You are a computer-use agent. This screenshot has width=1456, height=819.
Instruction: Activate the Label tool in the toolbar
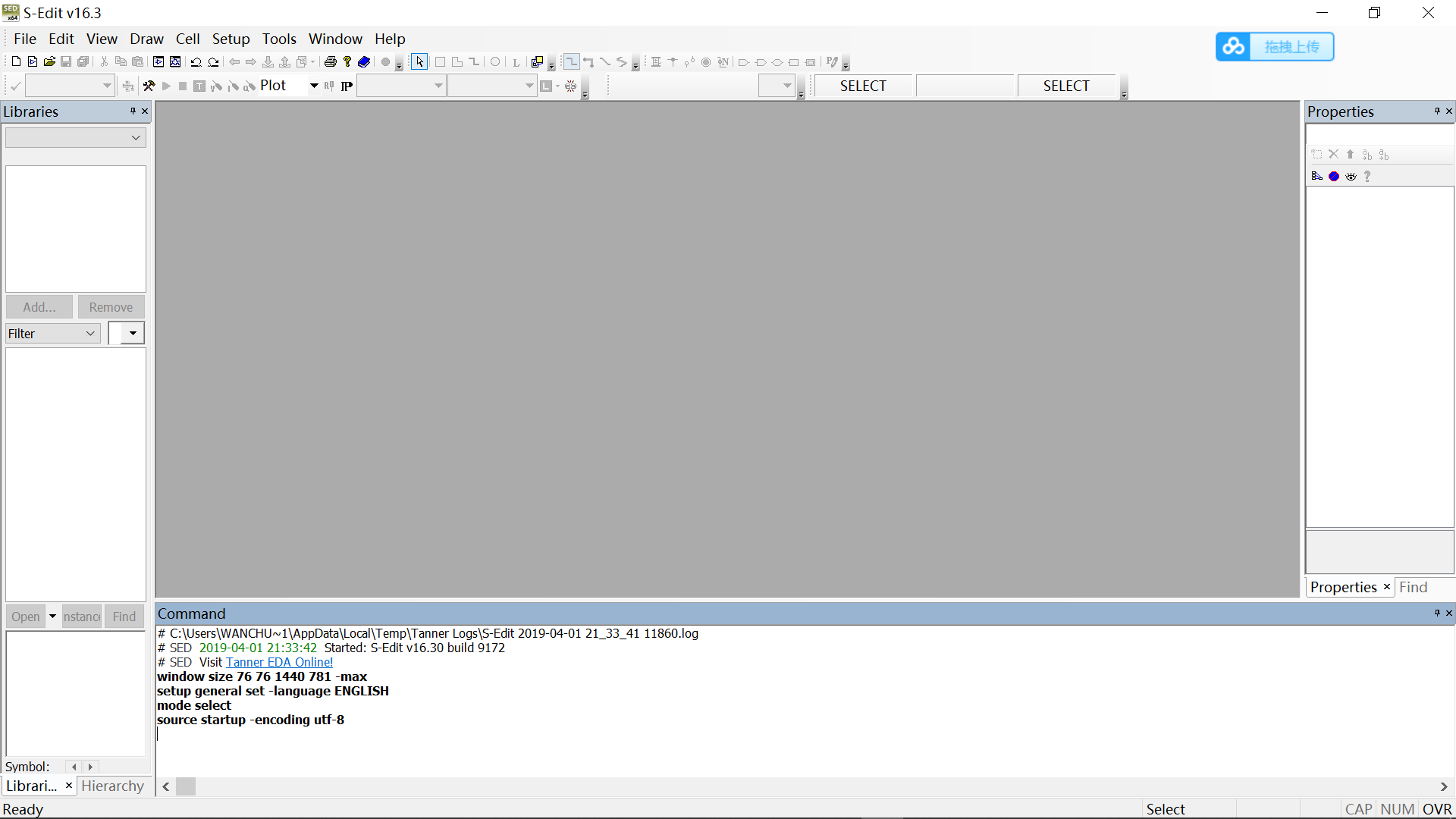[516, 62]
